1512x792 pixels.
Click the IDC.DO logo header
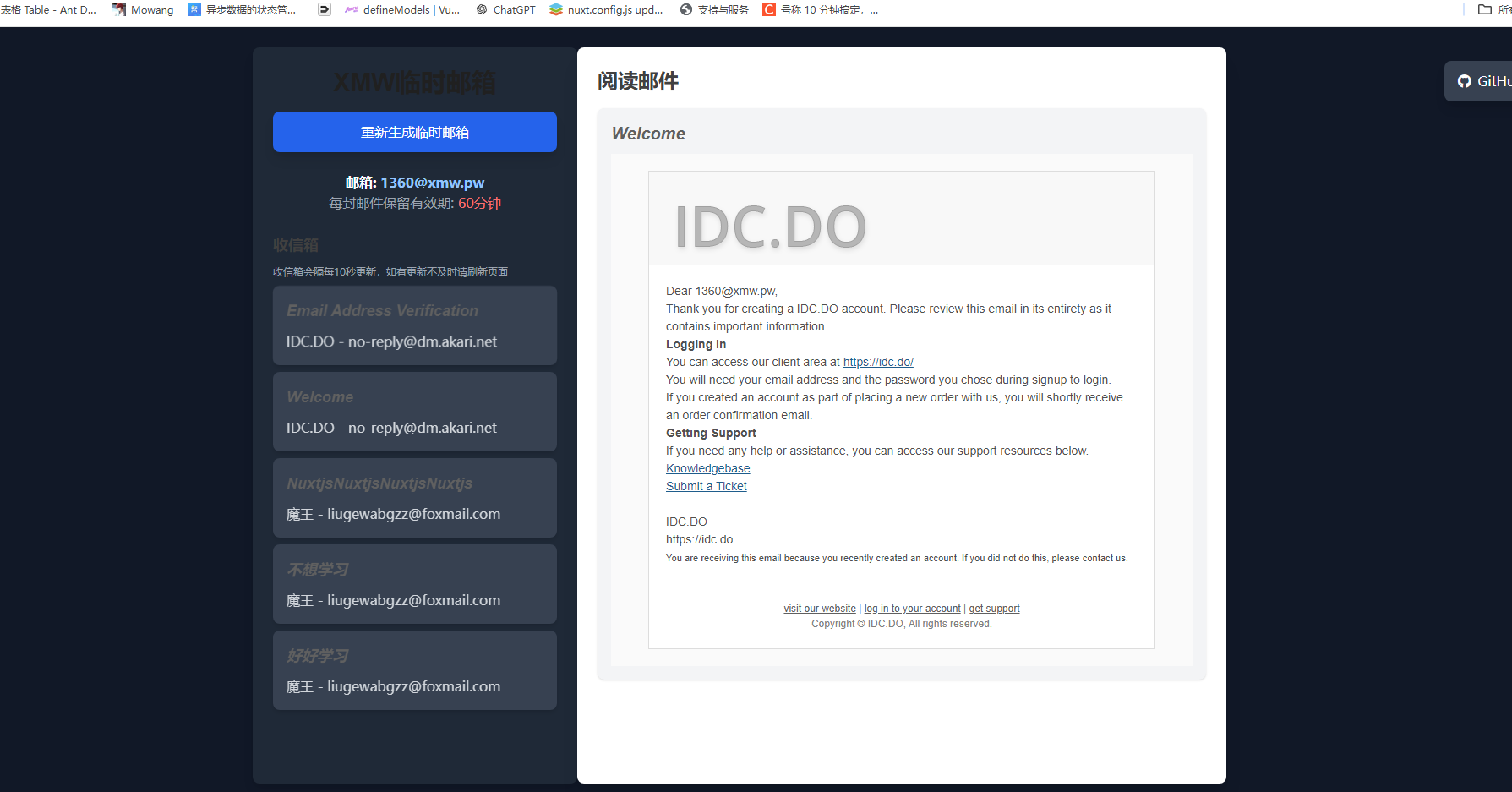[770, 227]
